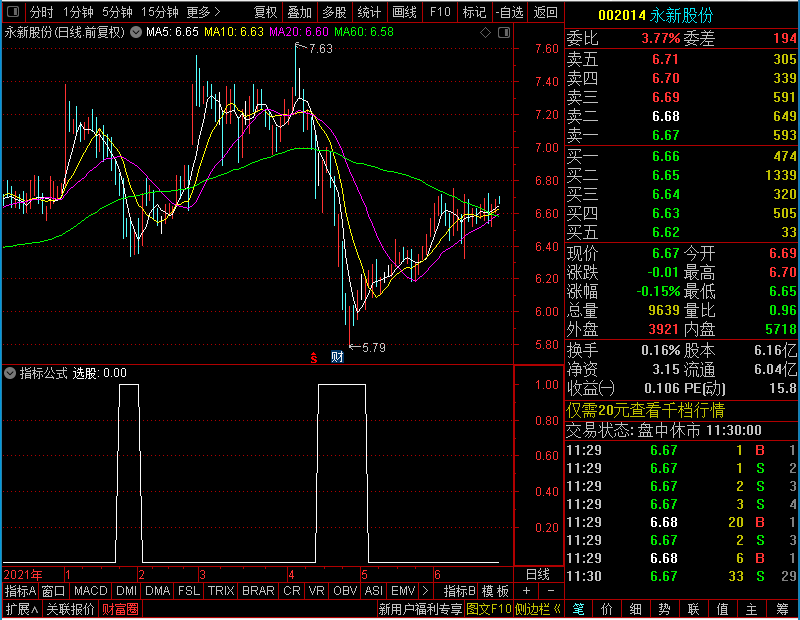
Task: Click the panel icon right of the diamond
Action: click(x=504, y=33)
